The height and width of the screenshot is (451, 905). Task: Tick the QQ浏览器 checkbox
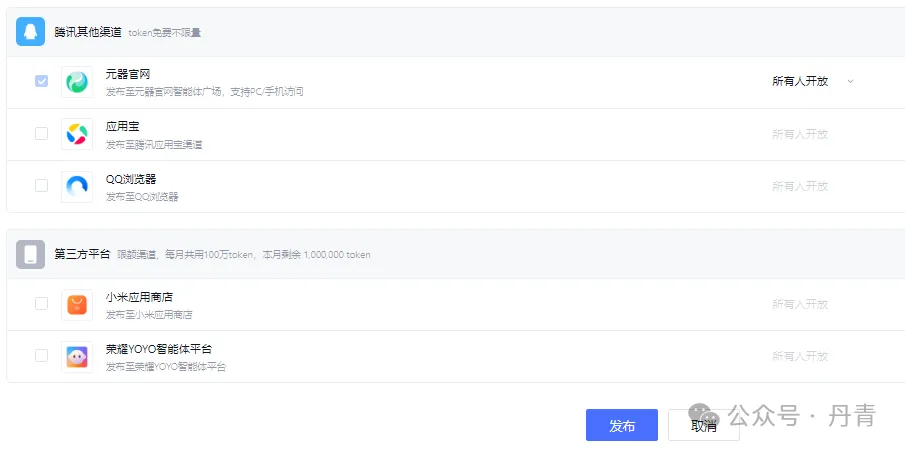click(x=41, y=185)
